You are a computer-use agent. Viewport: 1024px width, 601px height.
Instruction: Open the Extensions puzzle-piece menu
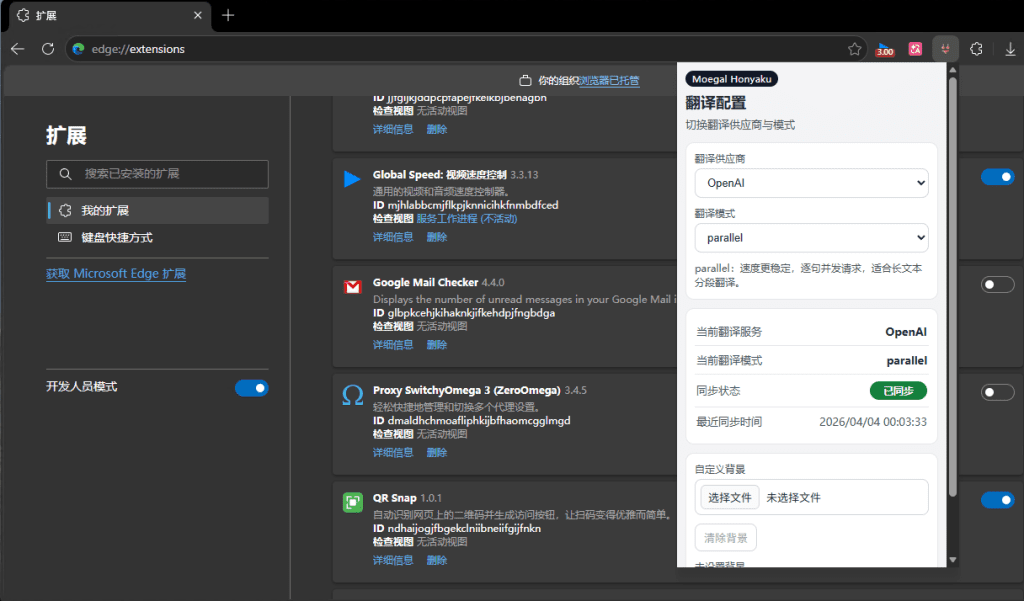[x=977, y=49]
